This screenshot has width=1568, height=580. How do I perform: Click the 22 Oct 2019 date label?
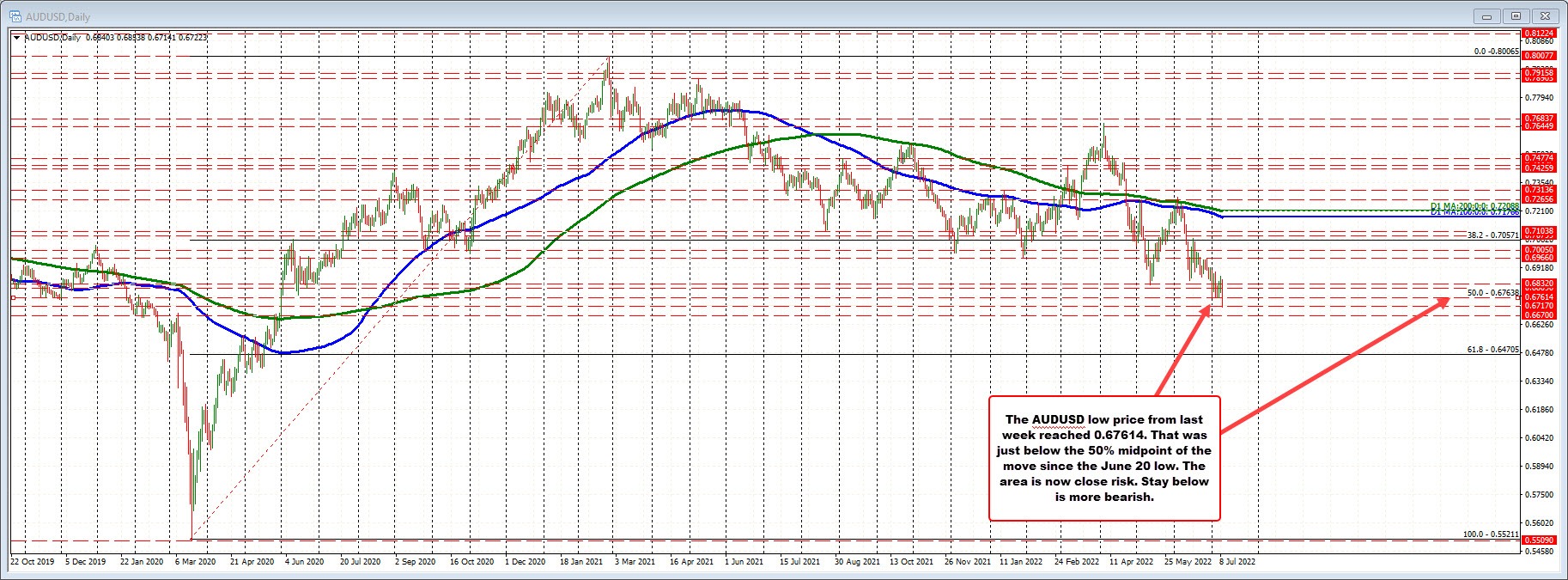click(x=32, y=561)
